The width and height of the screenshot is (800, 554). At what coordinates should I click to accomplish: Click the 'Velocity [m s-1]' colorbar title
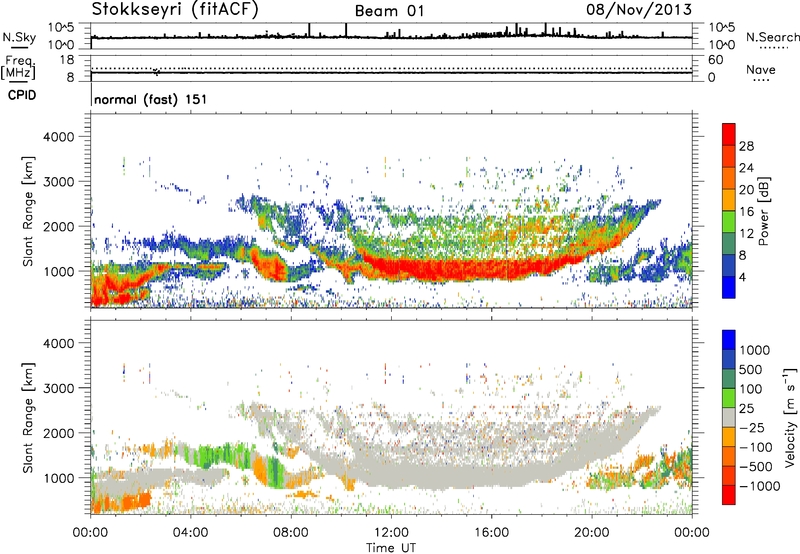click(x=790, y=417)
